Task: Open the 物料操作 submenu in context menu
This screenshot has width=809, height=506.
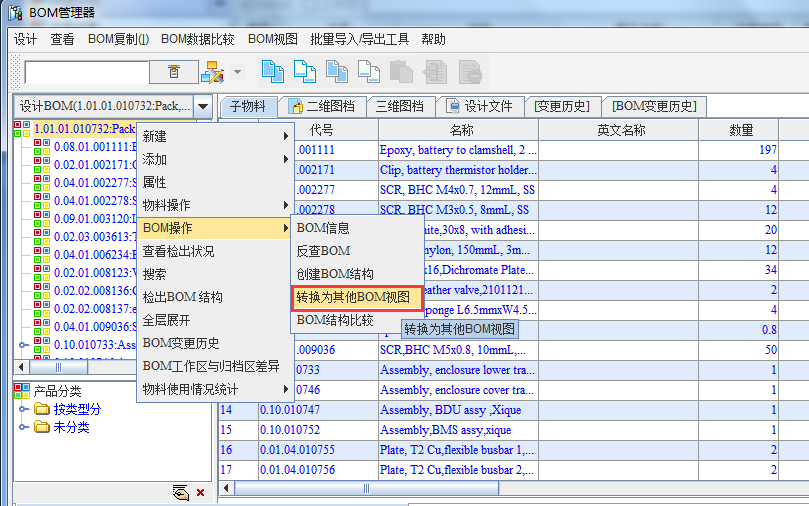Action: (x=215, y=205)
